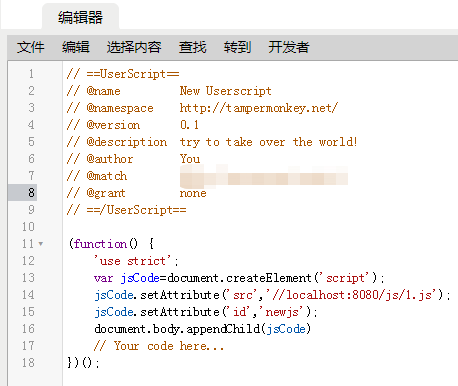Open the 开发者 menu

tap(289, 47)
